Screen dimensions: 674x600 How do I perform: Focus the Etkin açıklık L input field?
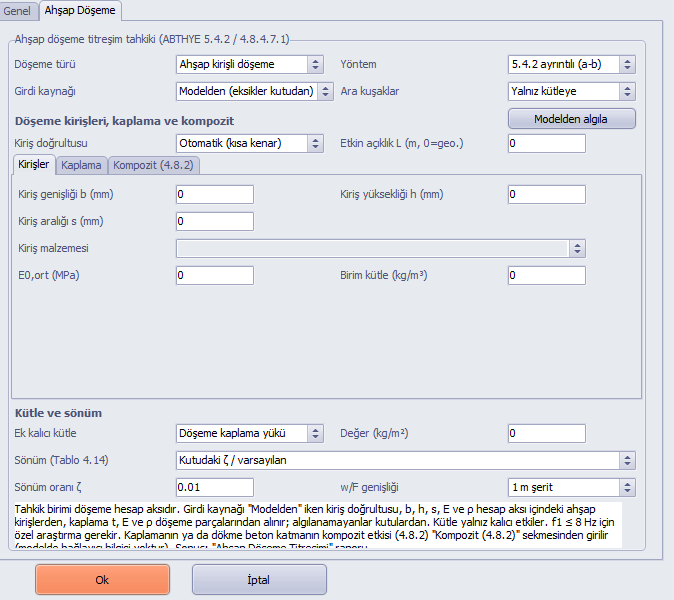point(546,143)
